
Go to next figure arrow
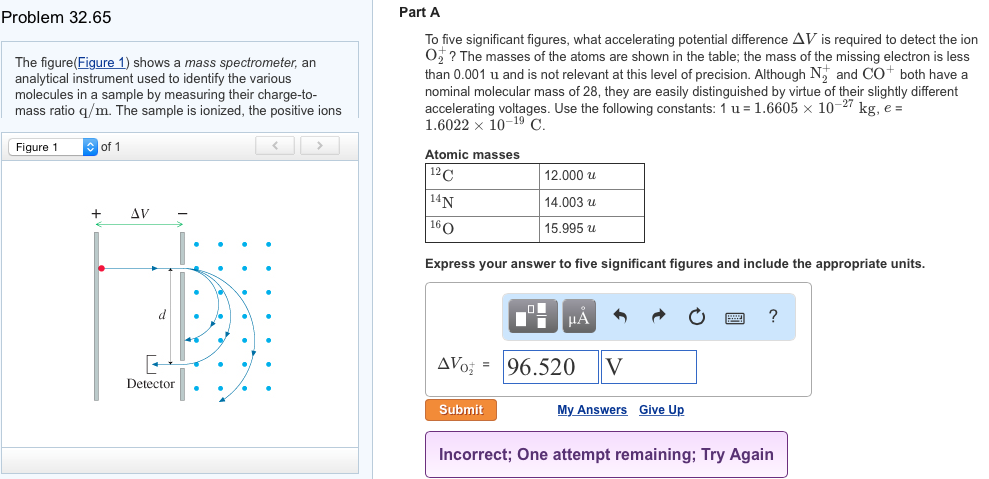click(320, 146)
